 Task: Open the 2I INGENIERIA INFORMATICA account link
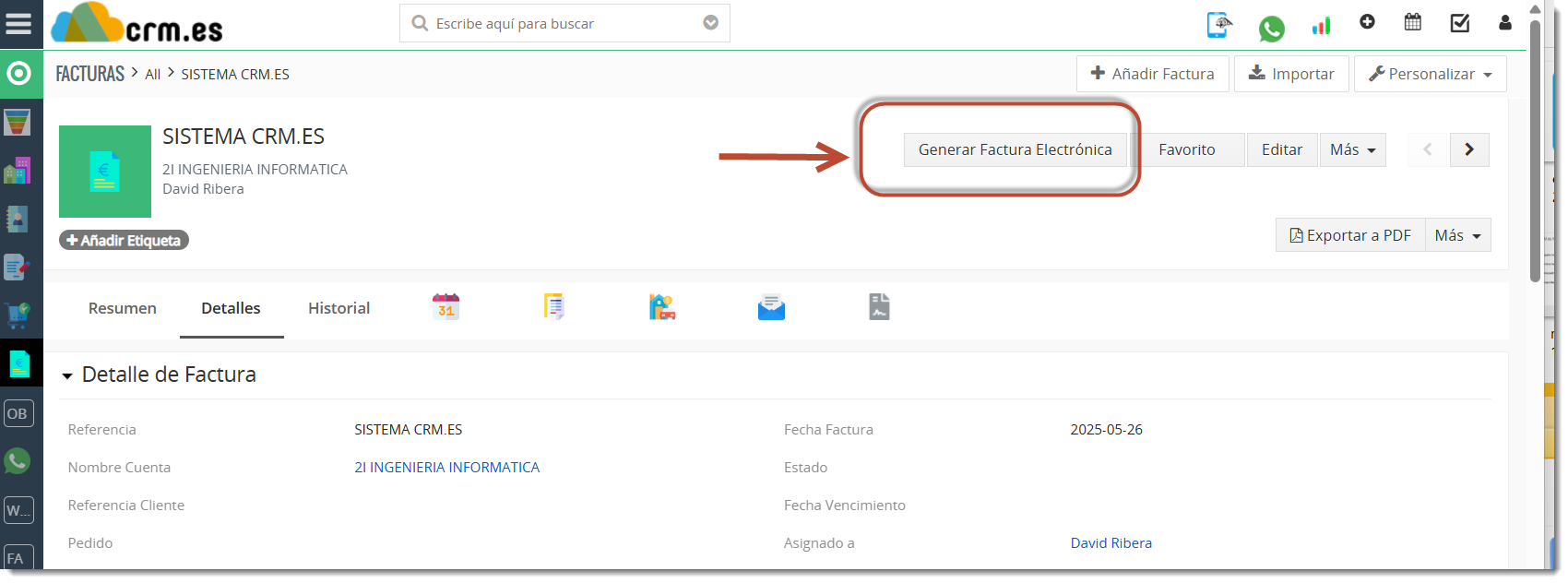446,468
